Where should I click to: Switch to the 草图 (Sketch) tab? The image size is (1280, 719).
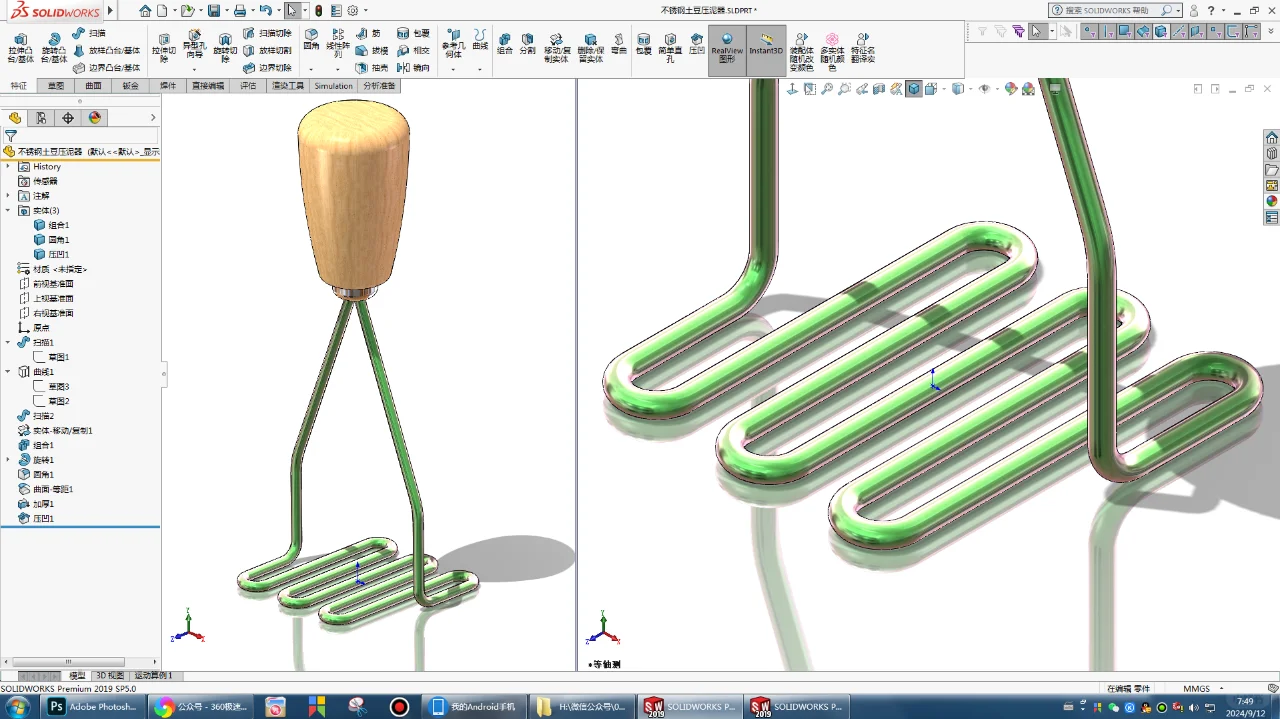[56, 86]
